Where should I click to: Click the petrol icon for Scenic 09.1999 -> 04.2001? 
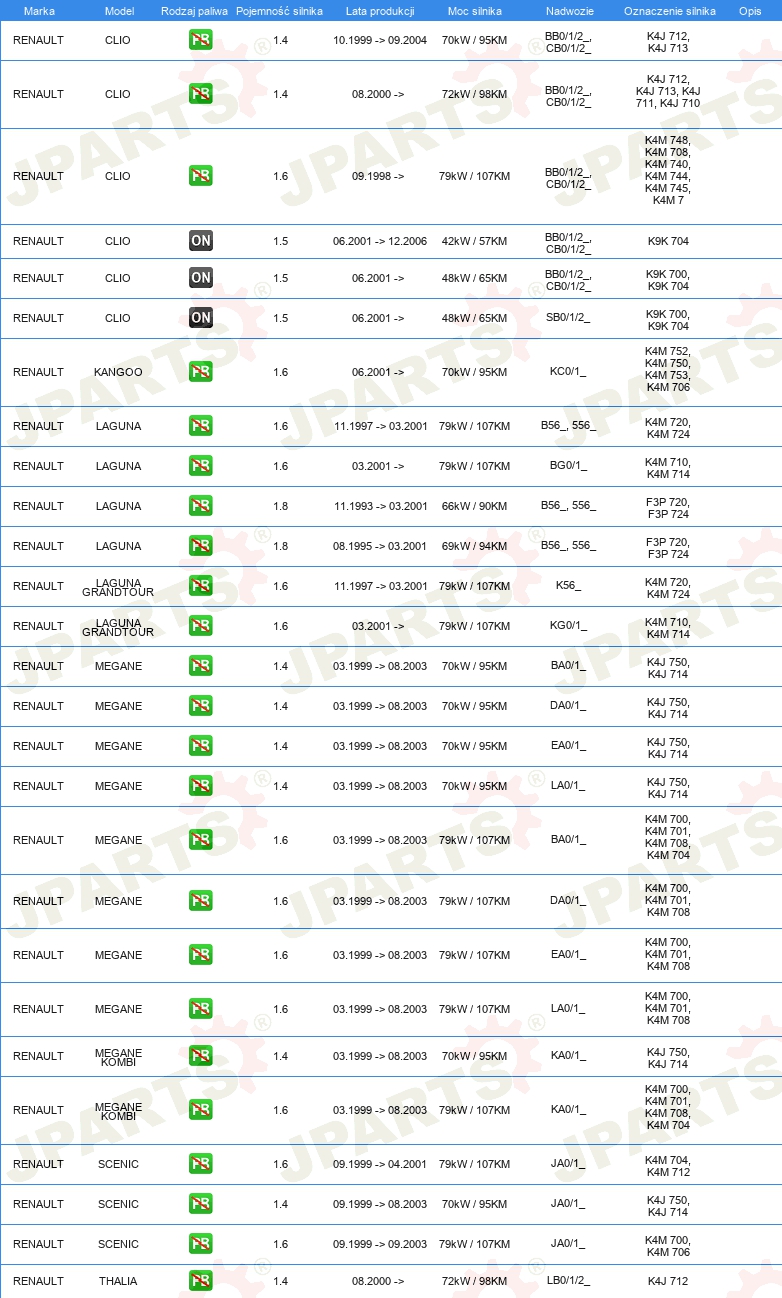[x=201, y=1164]
